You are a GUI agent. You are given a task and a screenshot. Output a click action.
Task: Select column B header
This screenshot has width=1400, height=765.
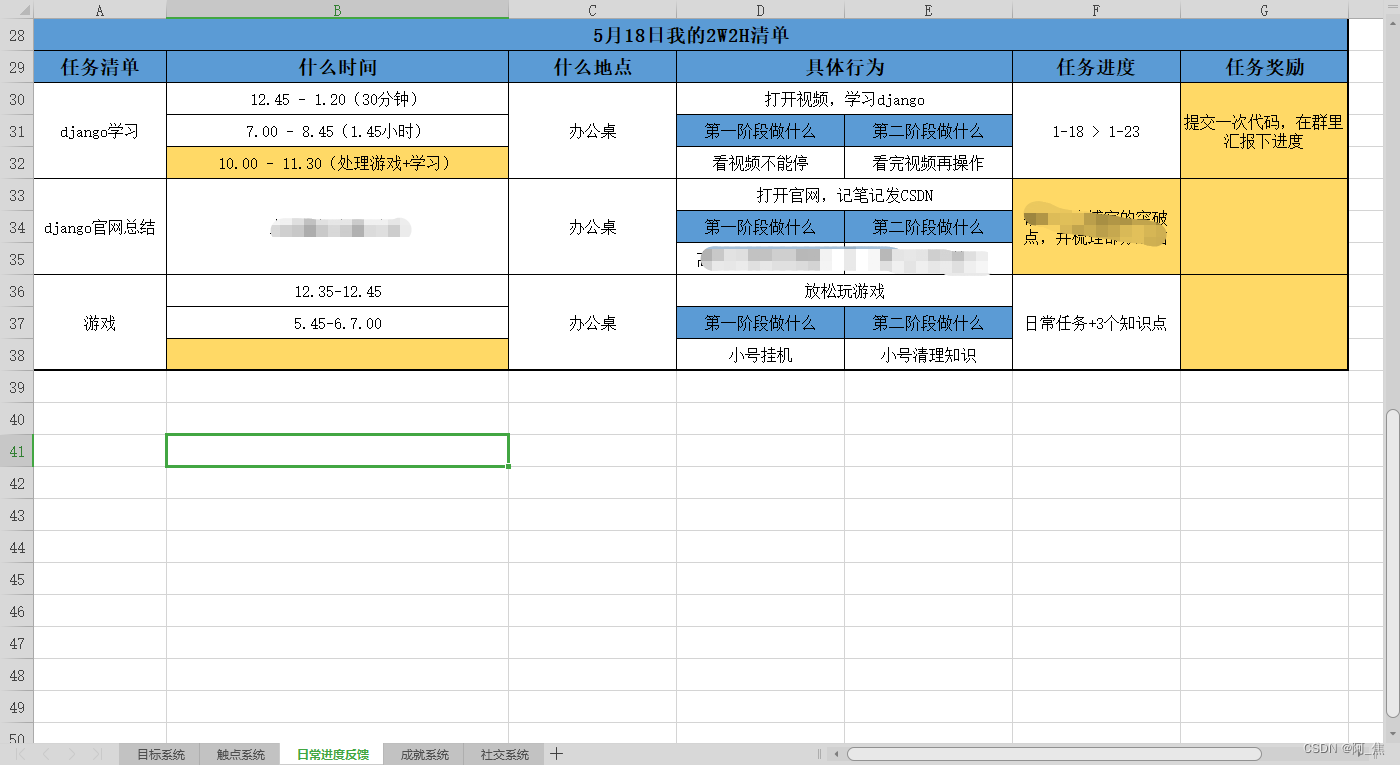[x=337, y=10]
